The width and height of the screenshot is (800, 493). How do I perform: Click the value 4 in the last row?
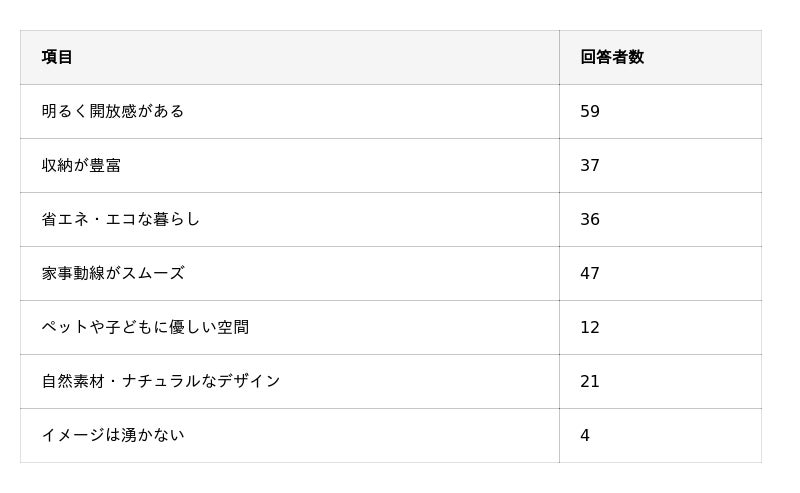[585, 435]
